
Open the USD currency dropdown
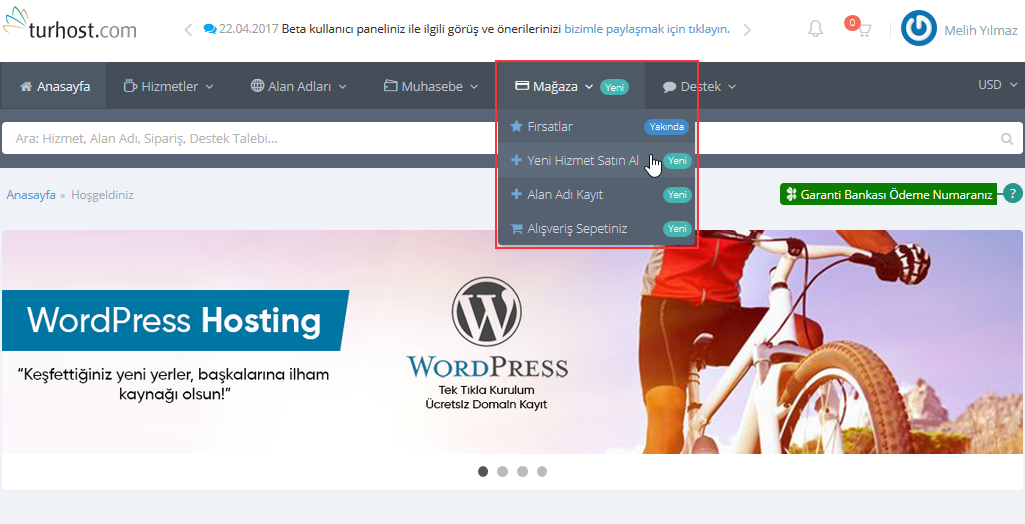tap(995, 85)
